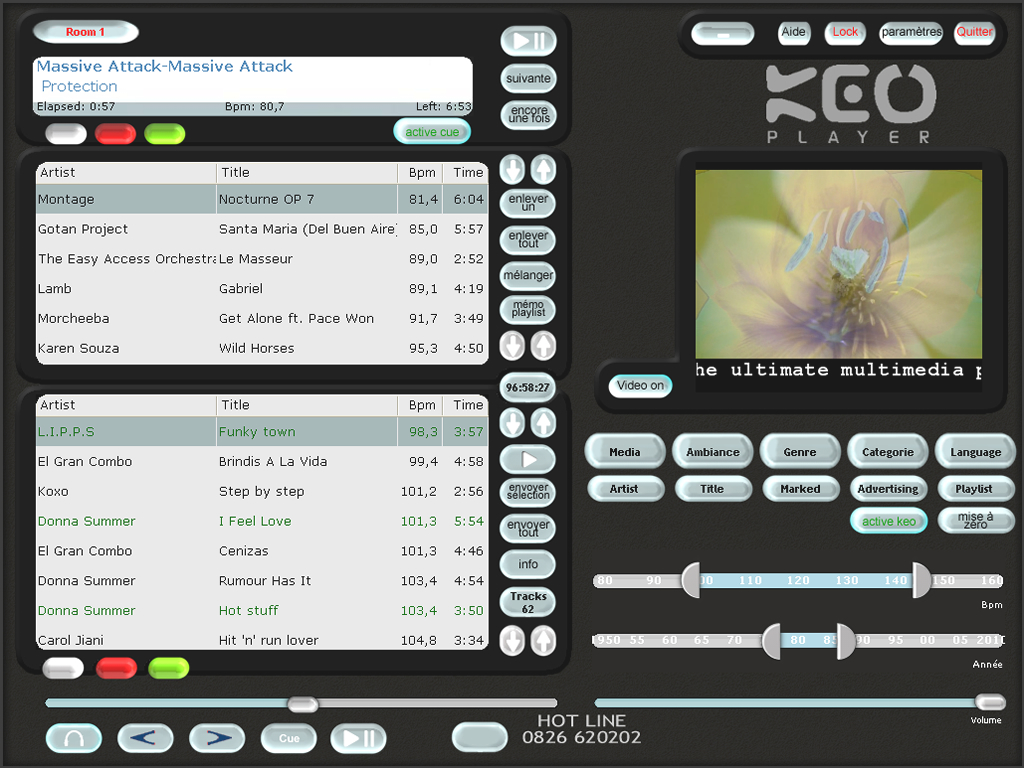Open the Media filter list
This screenshot has height=768, width=1024.
click(625, 452)
